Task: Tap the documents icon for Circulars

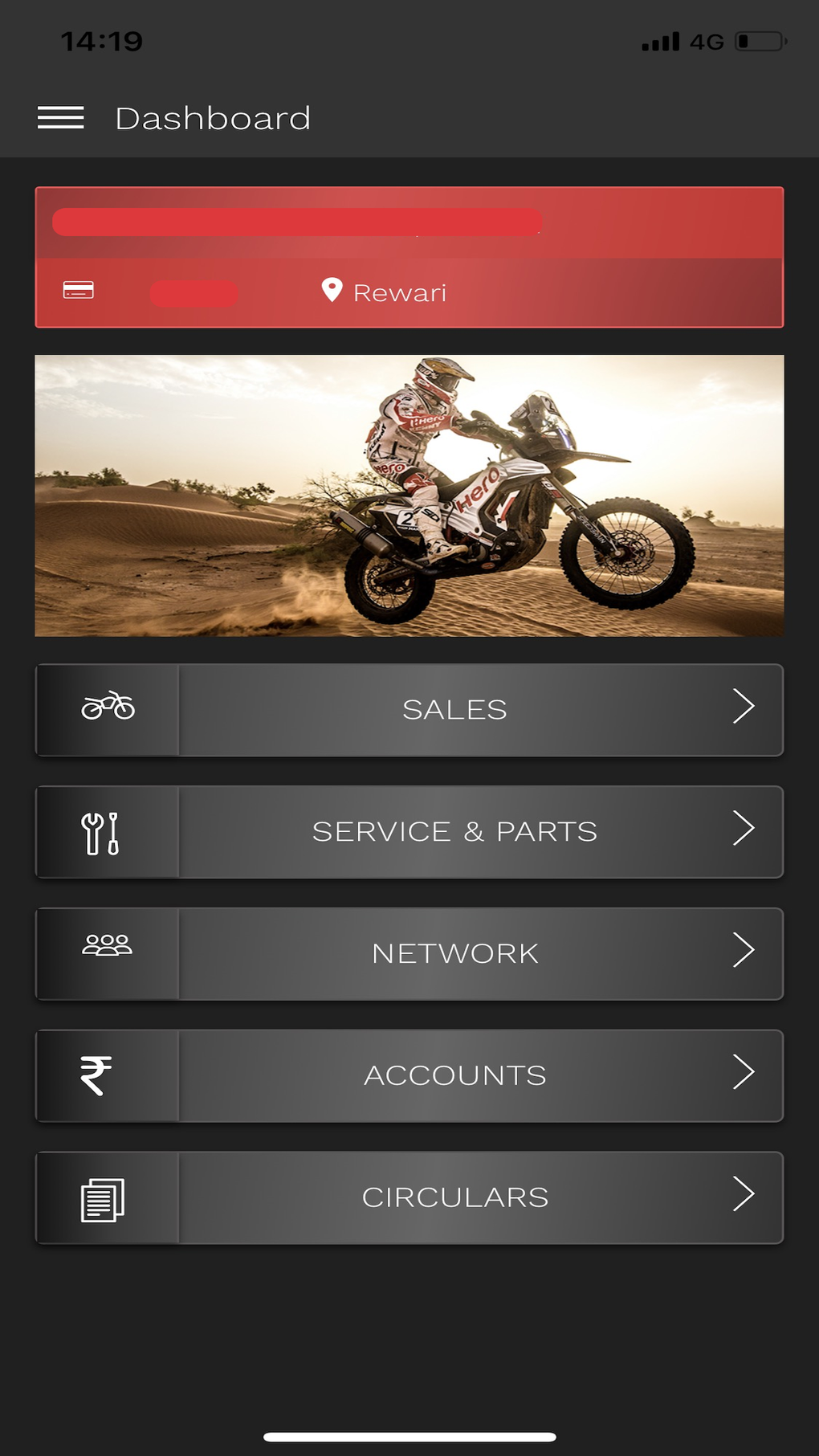Action: click(x=103, y=1200)
